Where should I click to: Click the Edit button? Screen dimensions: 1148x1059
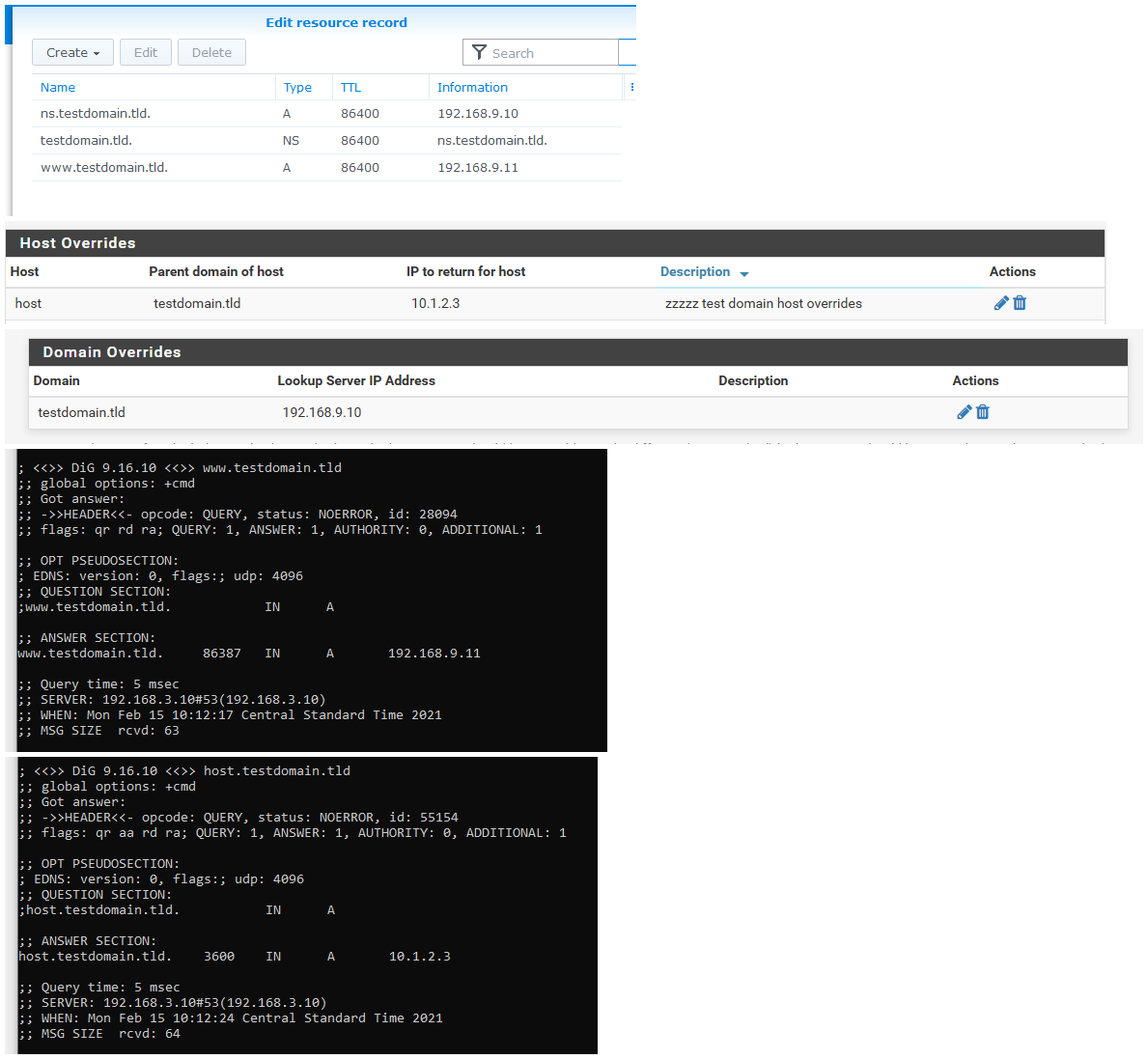(146, 53)
